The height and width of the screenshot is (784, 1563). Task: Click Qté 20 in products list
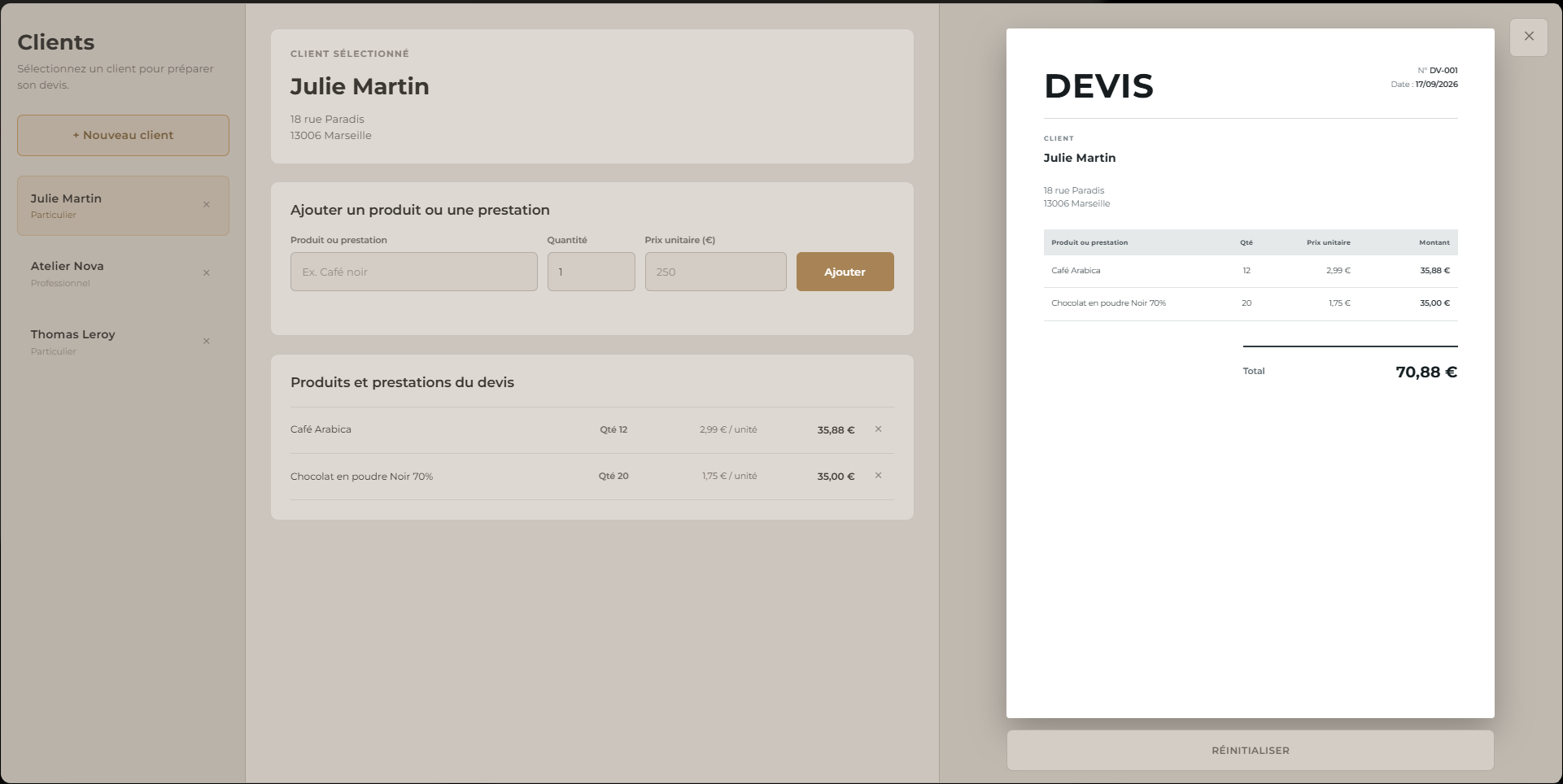pos(613,477)
